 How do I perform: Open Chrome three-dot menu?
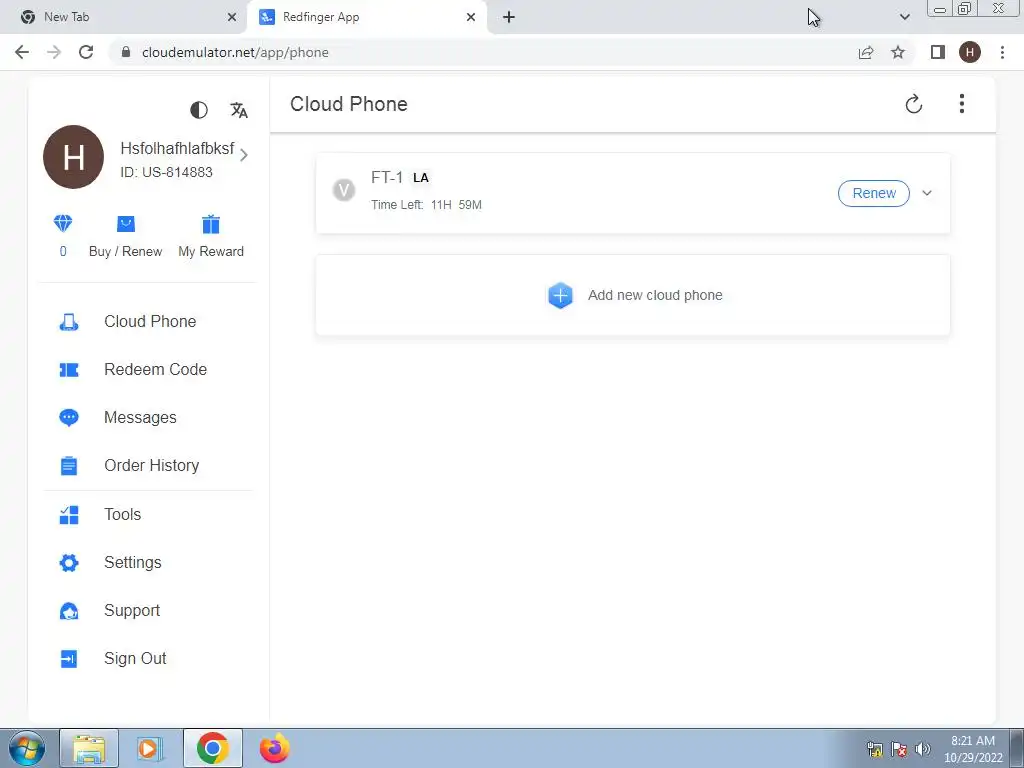coord(1002,52)
